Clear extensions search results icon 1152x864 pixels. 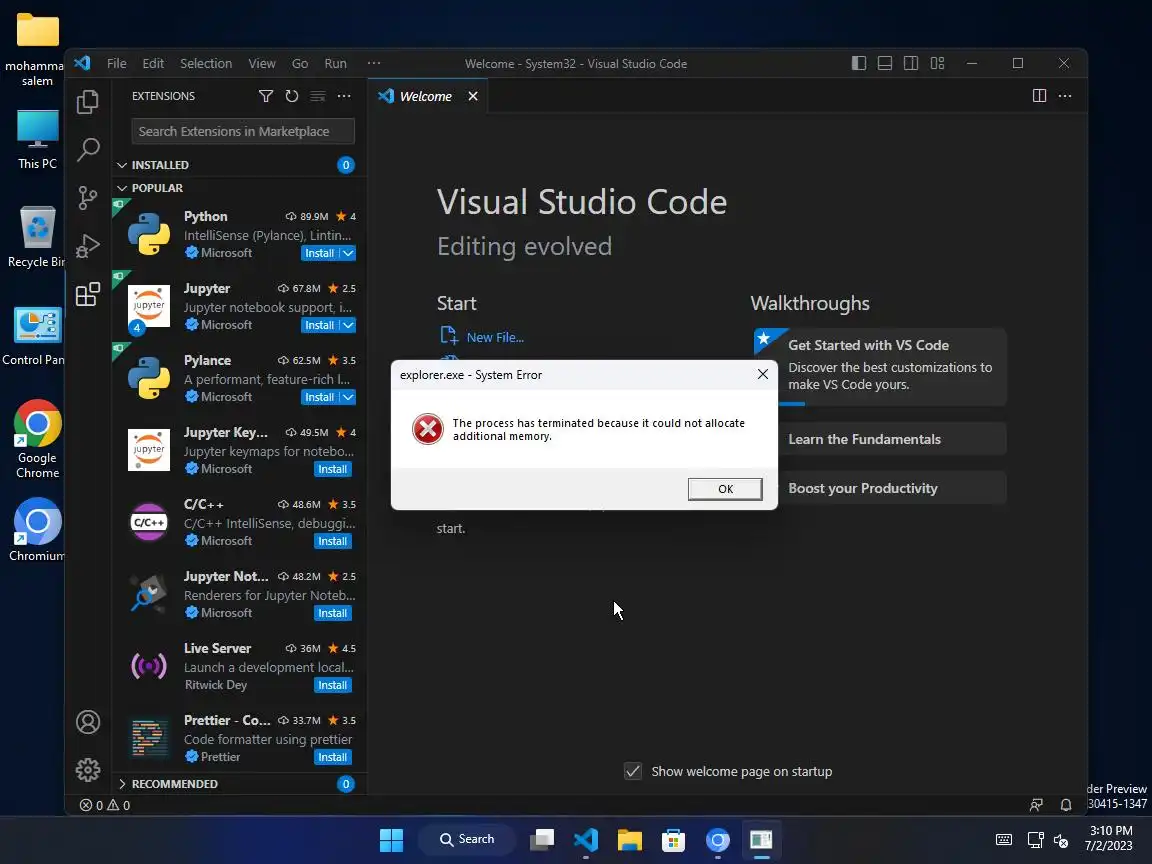(x=317, y=96)
